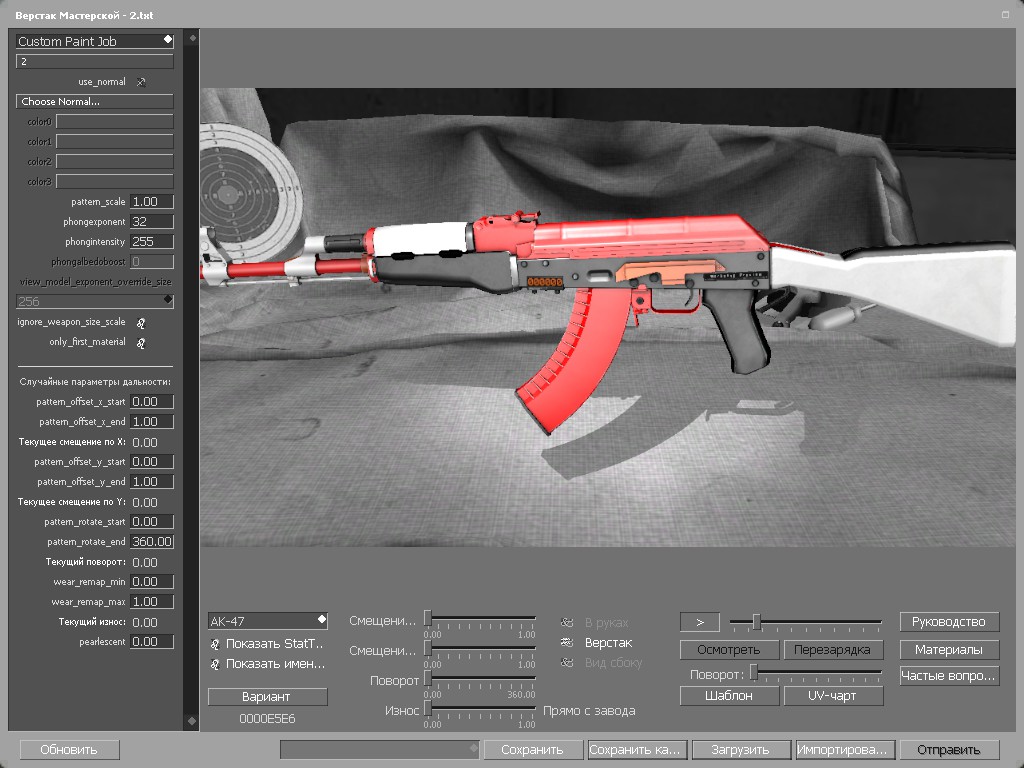
Task: Click the Сохранить button
Action: pos(533,750)
